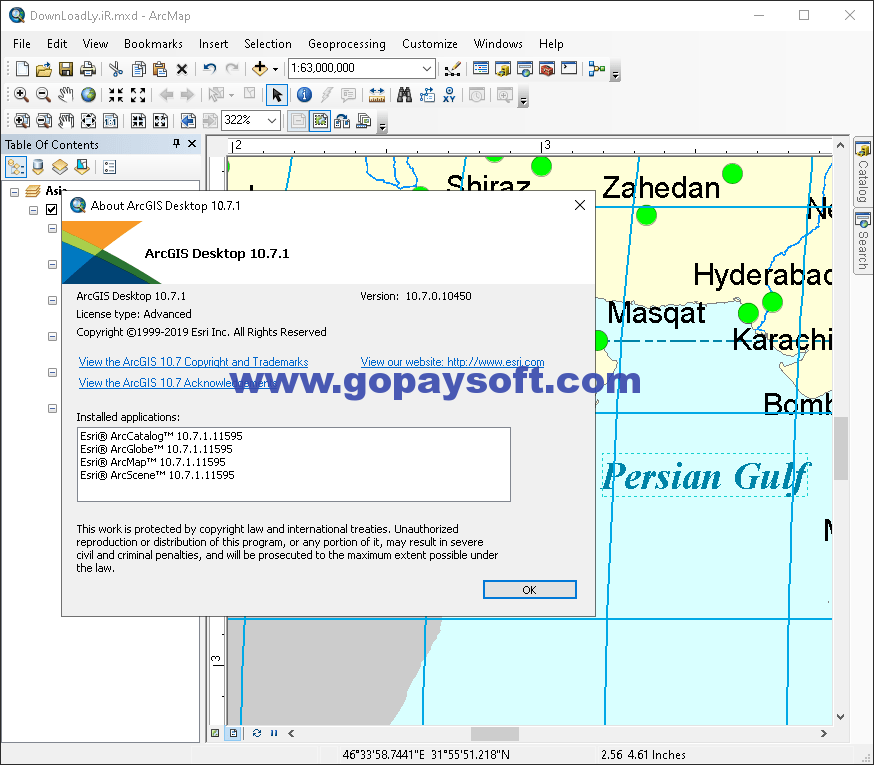Select the Zoom In tool on Tools toolbar
This screenshot has width=874, height=765.
tap(21, 95)
